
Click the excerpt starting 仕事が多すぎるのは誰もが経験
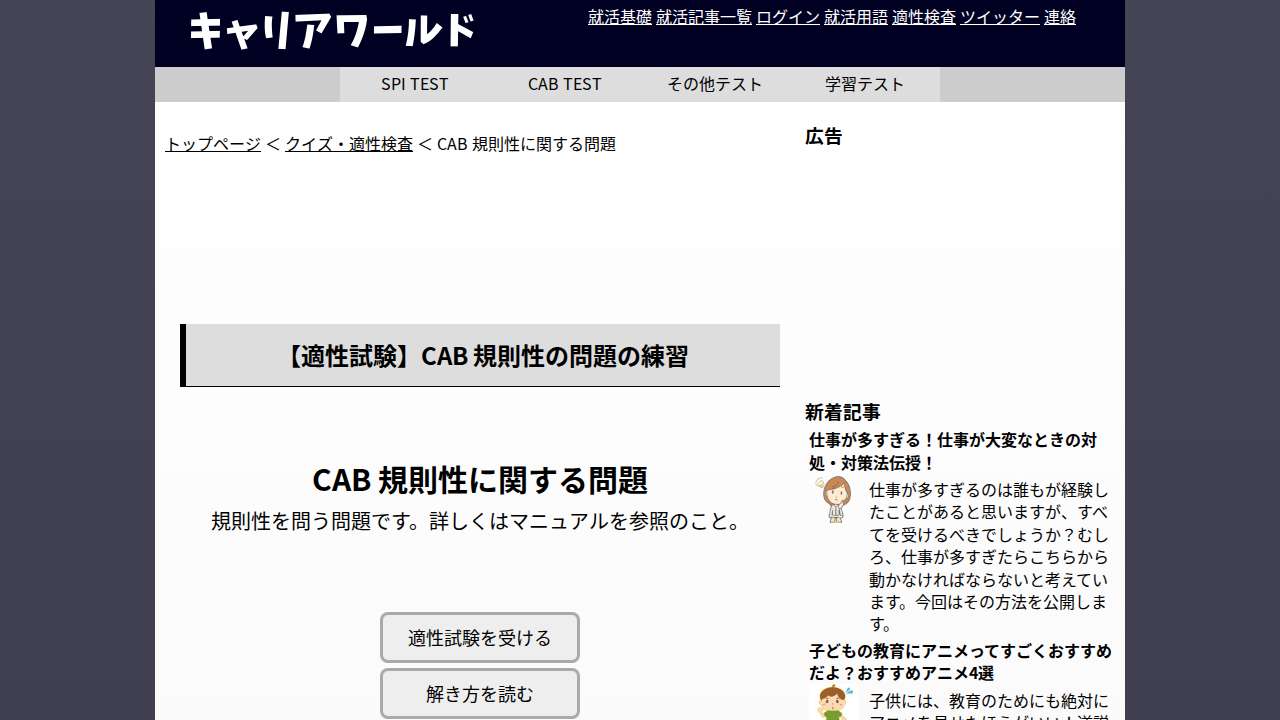[x=989, y=557]
